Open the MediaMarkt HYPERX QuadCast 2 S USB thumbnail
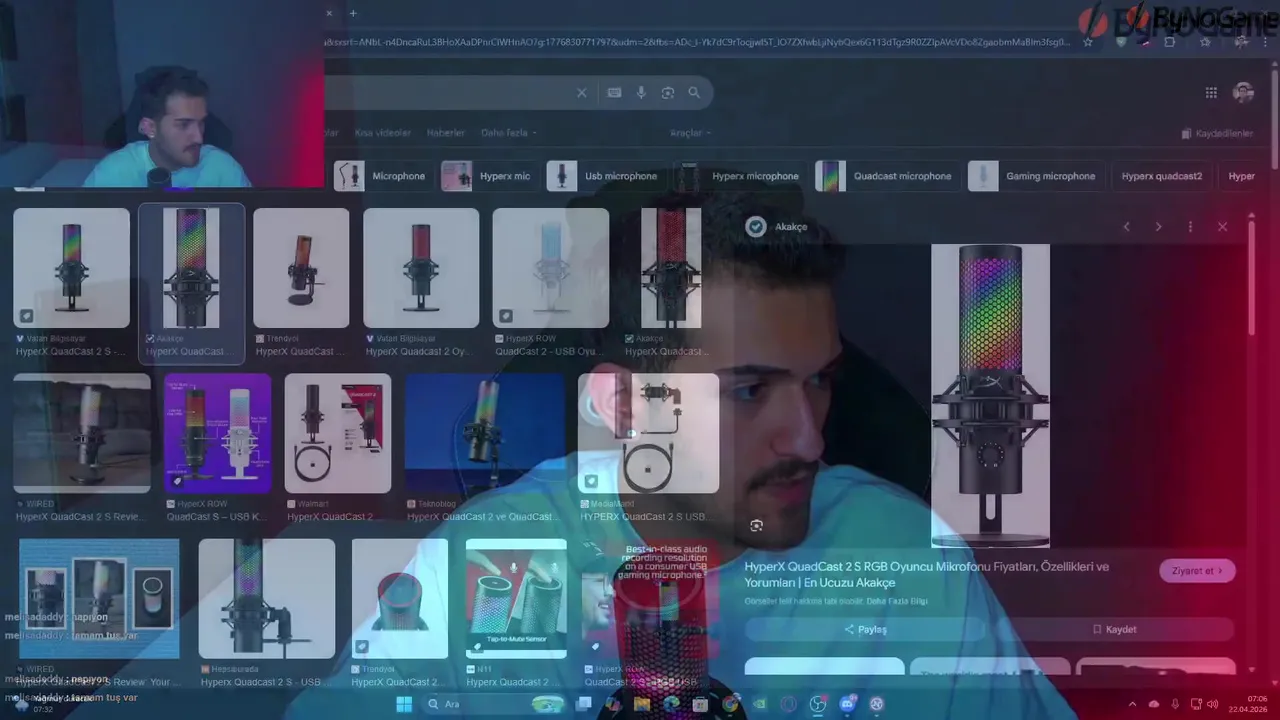The width and height of the screenshot is (1280, 720). [648, 433]
